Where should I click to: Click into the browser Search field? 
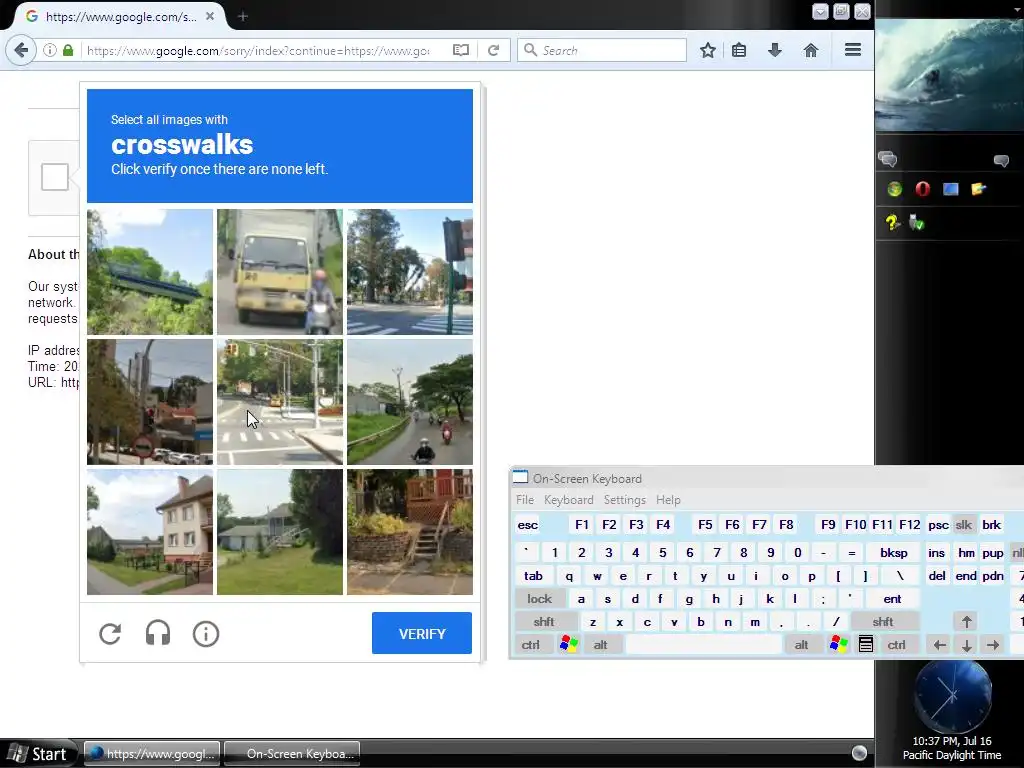click(x=602, y=50)
